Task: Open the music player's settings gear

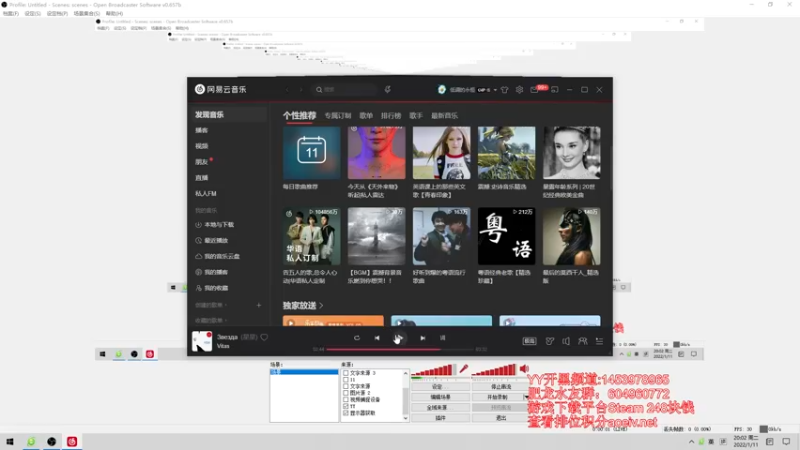Action: tap(519, 90)
